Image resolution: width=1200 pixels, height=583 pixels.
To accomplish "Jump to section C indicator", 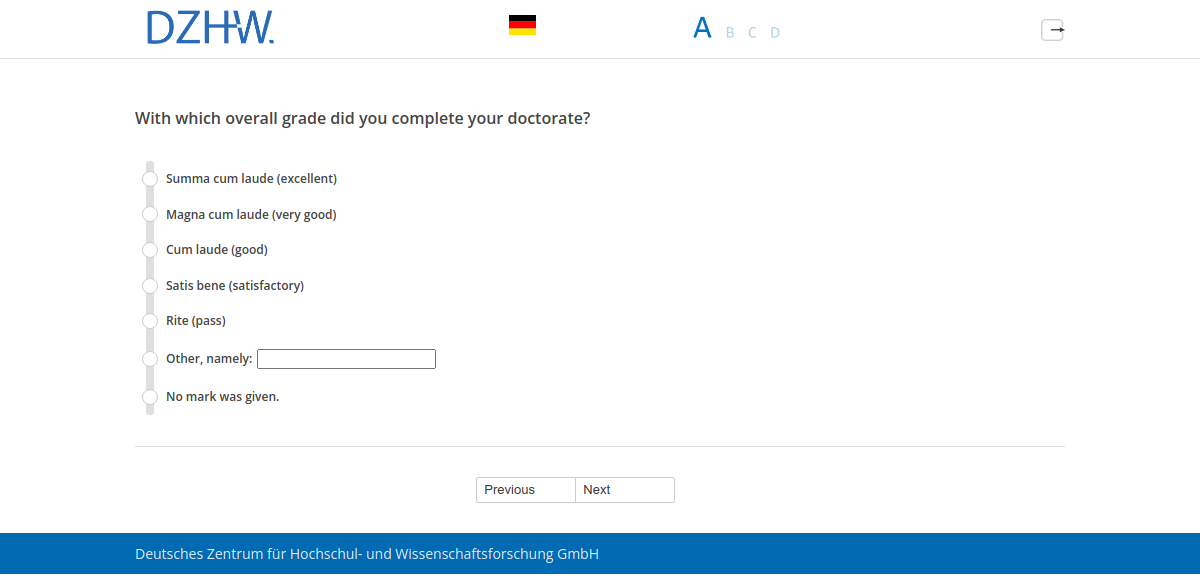I will coord(751,32).
